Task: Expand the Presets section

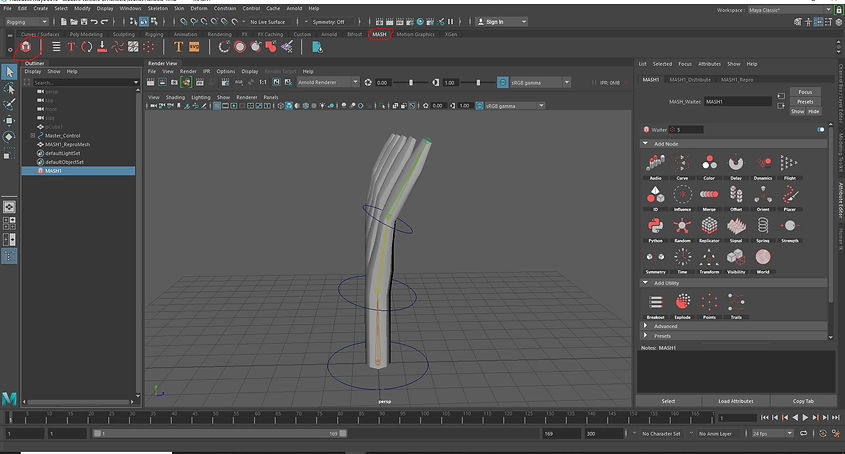Action: pos(645,335)
